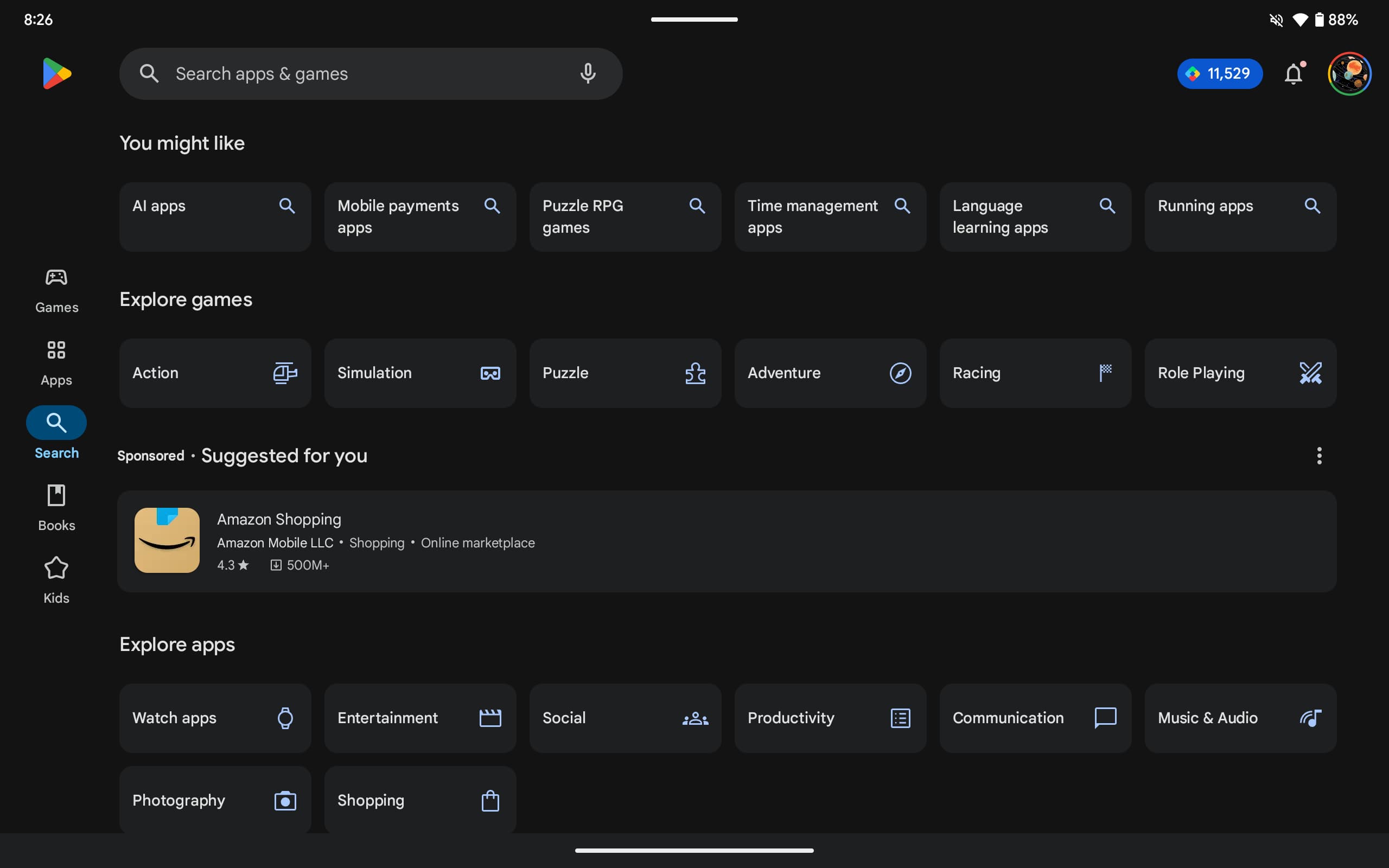The width and height of the screenshot is (1389, 868).
Task: Tap the Search magnifier sidebar icon
Action: tap(56, 423)
